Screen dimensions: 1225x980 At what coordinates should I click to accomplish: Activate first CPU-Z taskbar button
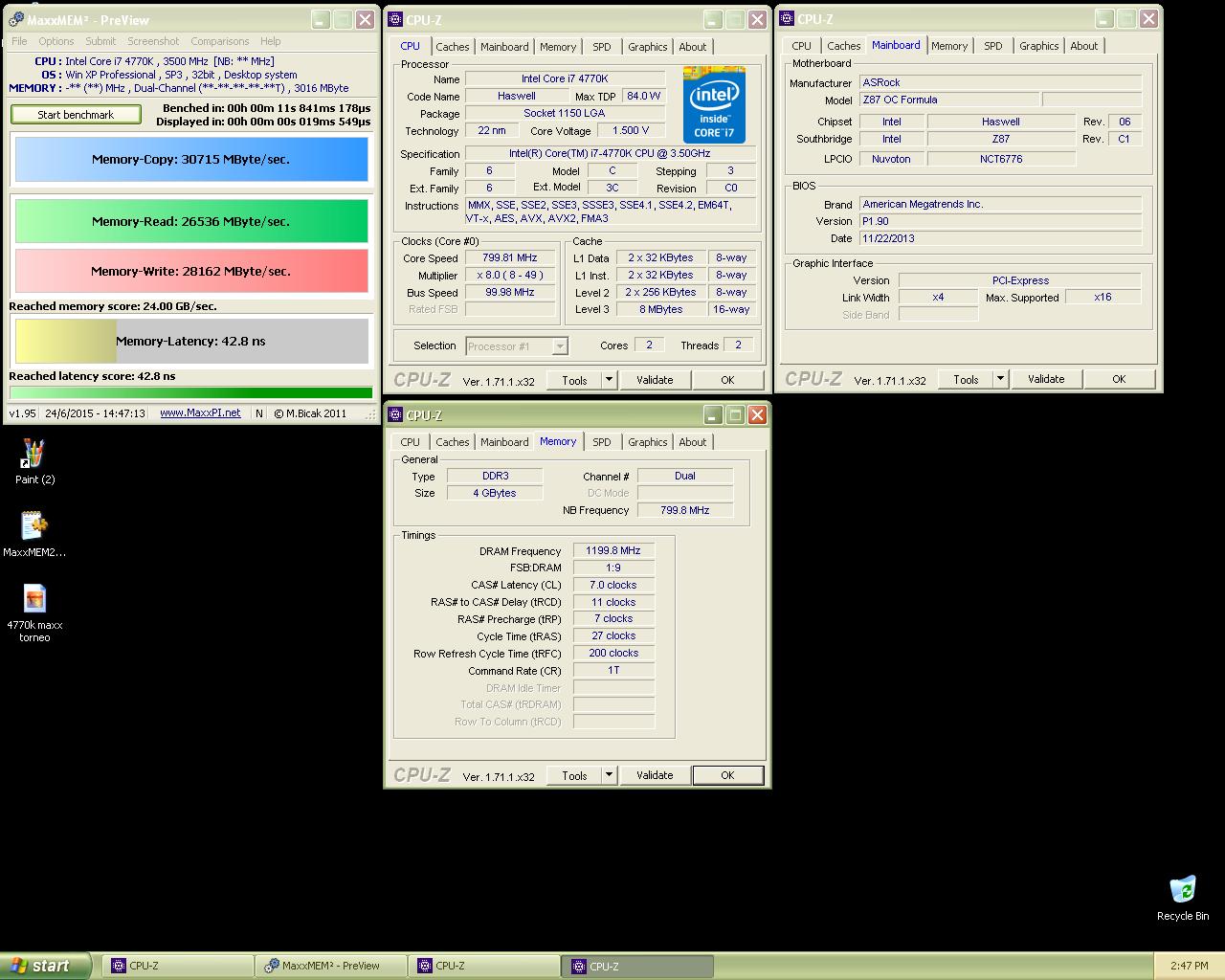(x=177, y=966)
